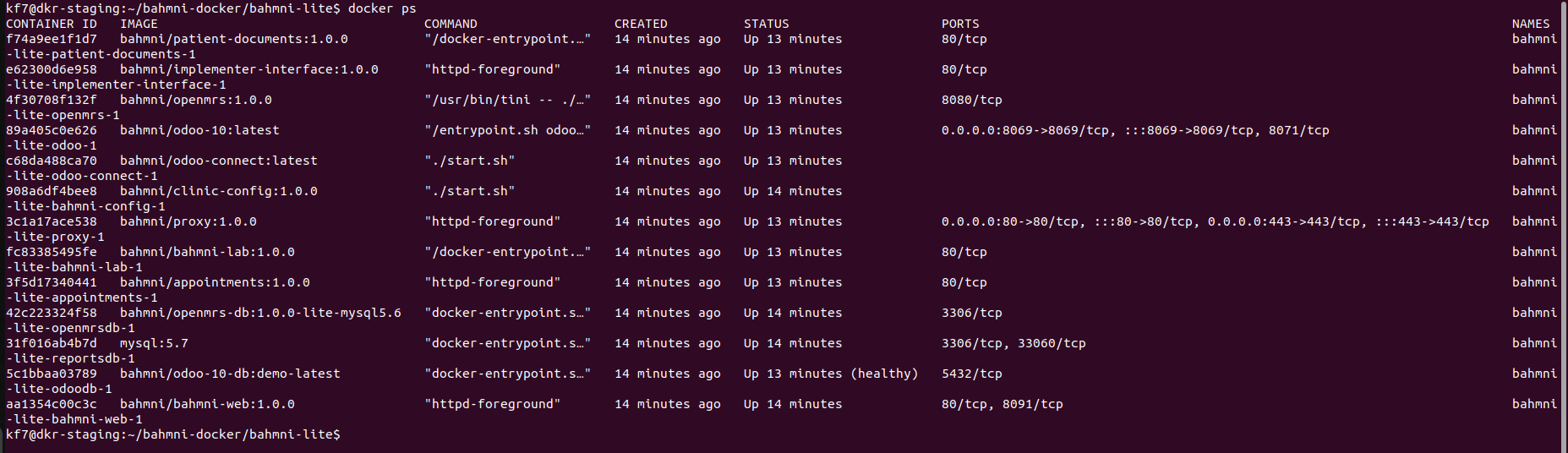This screenshot has height=453, width=1568.
Task: Click the 8080/tcp port text
Action: 972,100
